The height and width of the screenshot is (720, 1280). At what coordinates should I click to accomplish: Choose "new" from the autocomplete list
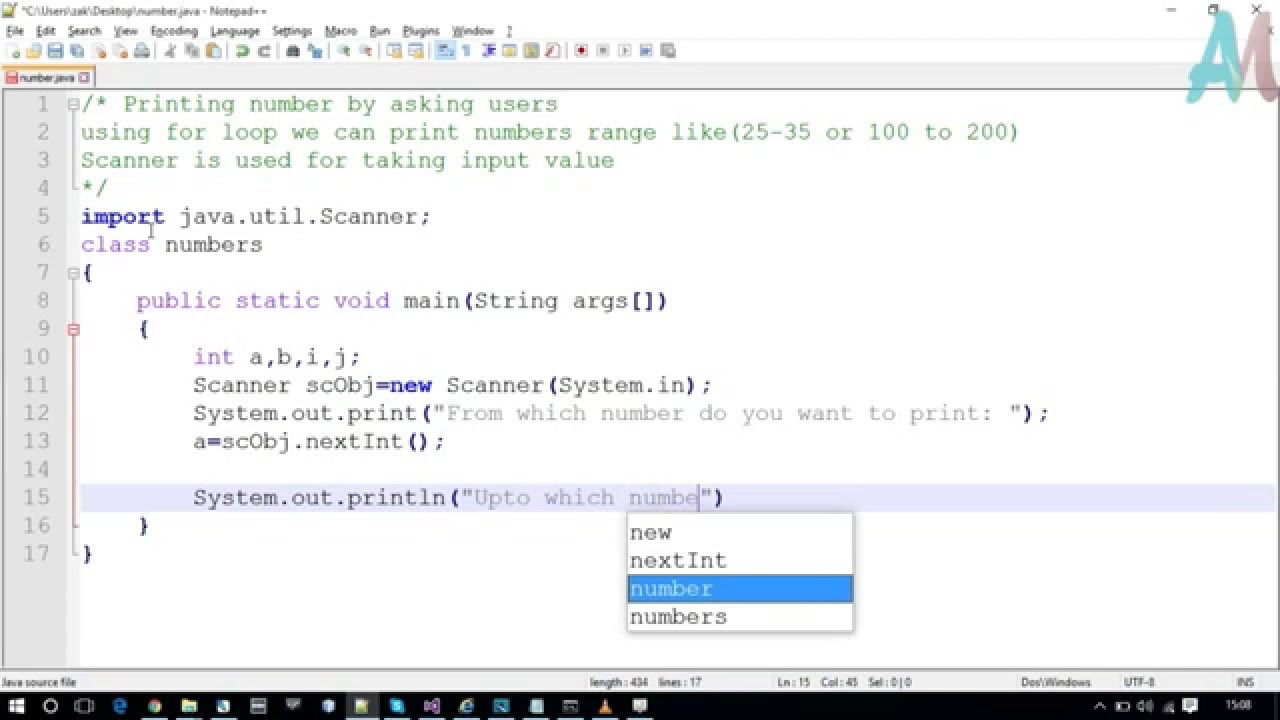click(740, 533)
